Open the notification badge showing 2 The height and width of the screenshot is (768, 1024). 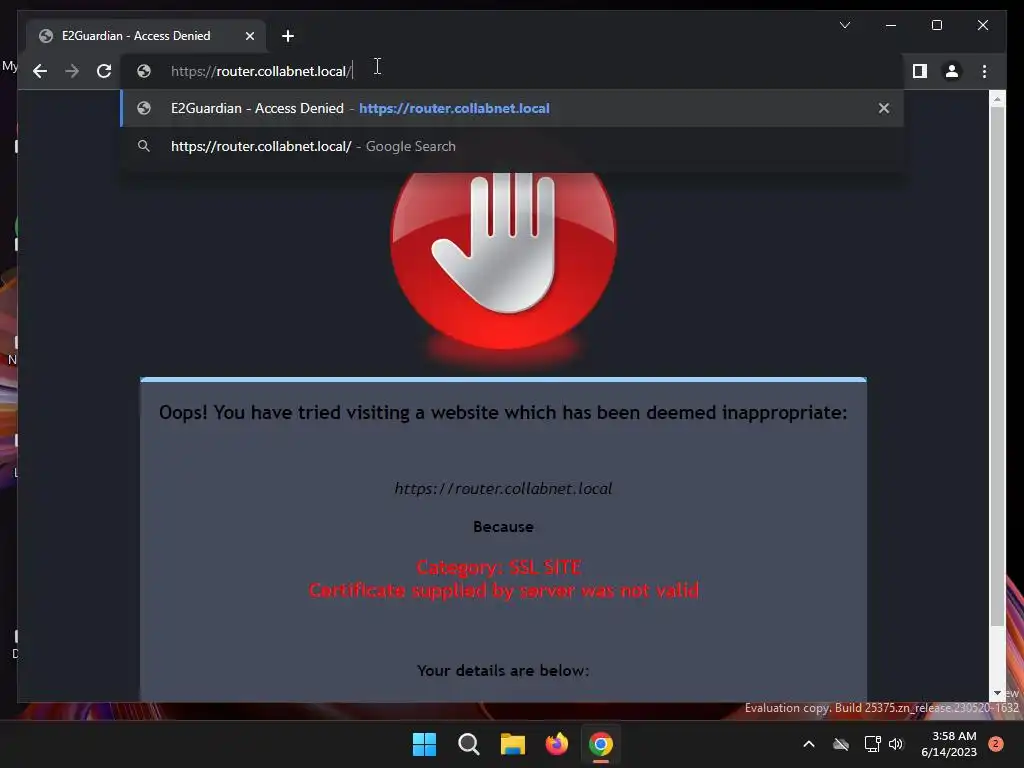pos(996,744)
